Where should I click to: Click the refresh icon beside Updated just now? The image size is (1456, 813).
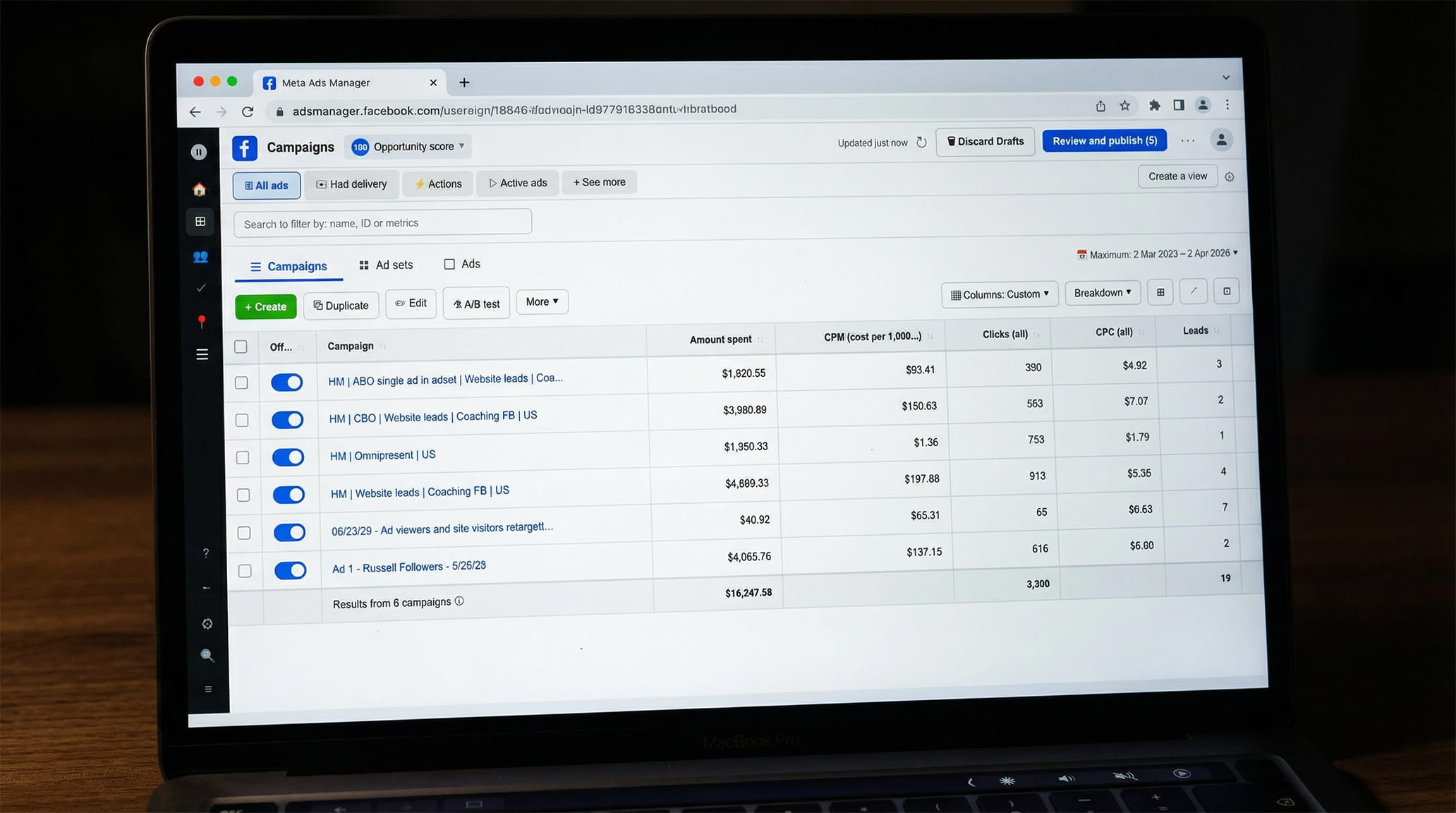click(x=921, y=143)
